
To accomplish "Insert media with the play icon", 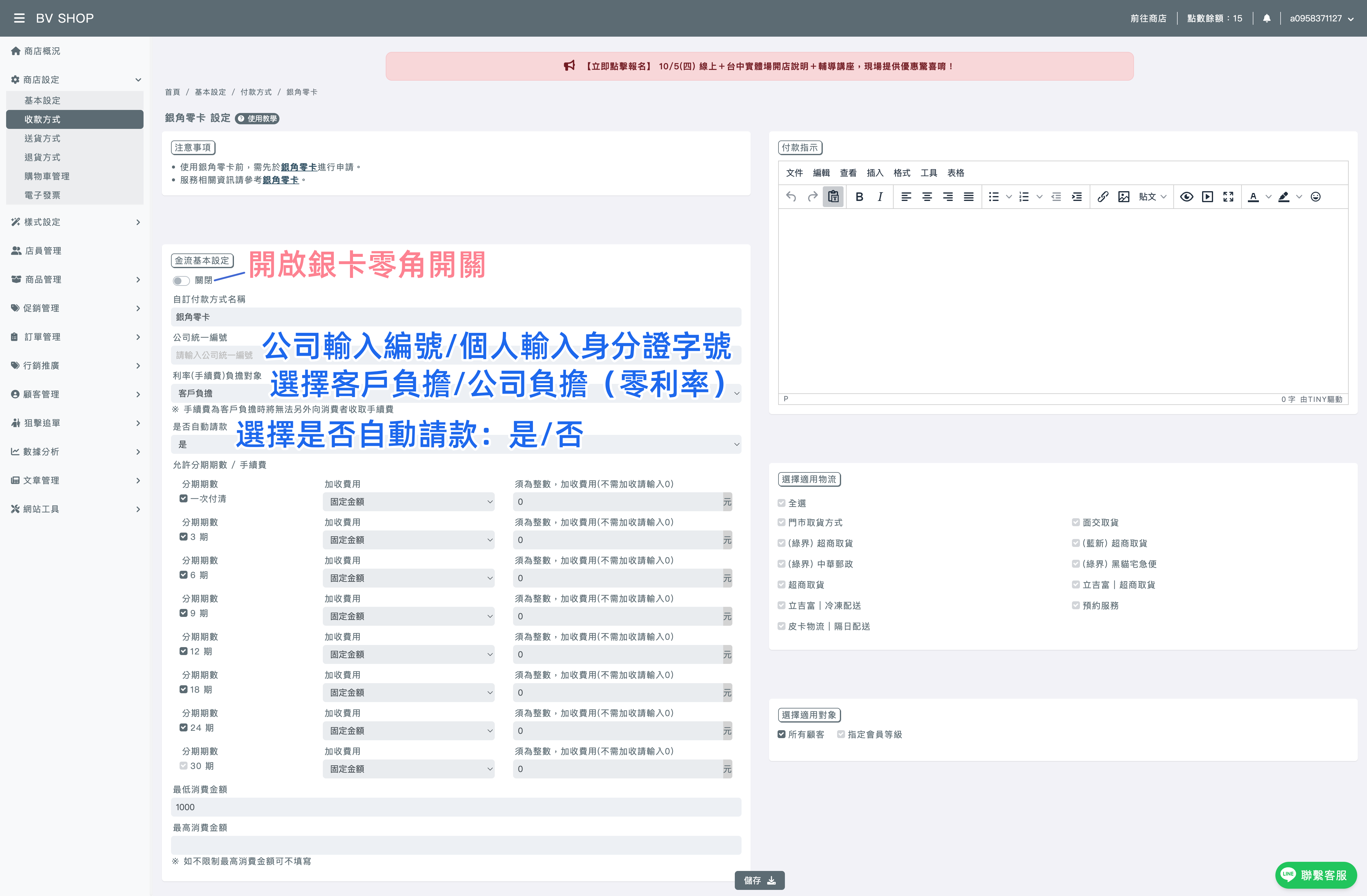I will [1207, 197].
